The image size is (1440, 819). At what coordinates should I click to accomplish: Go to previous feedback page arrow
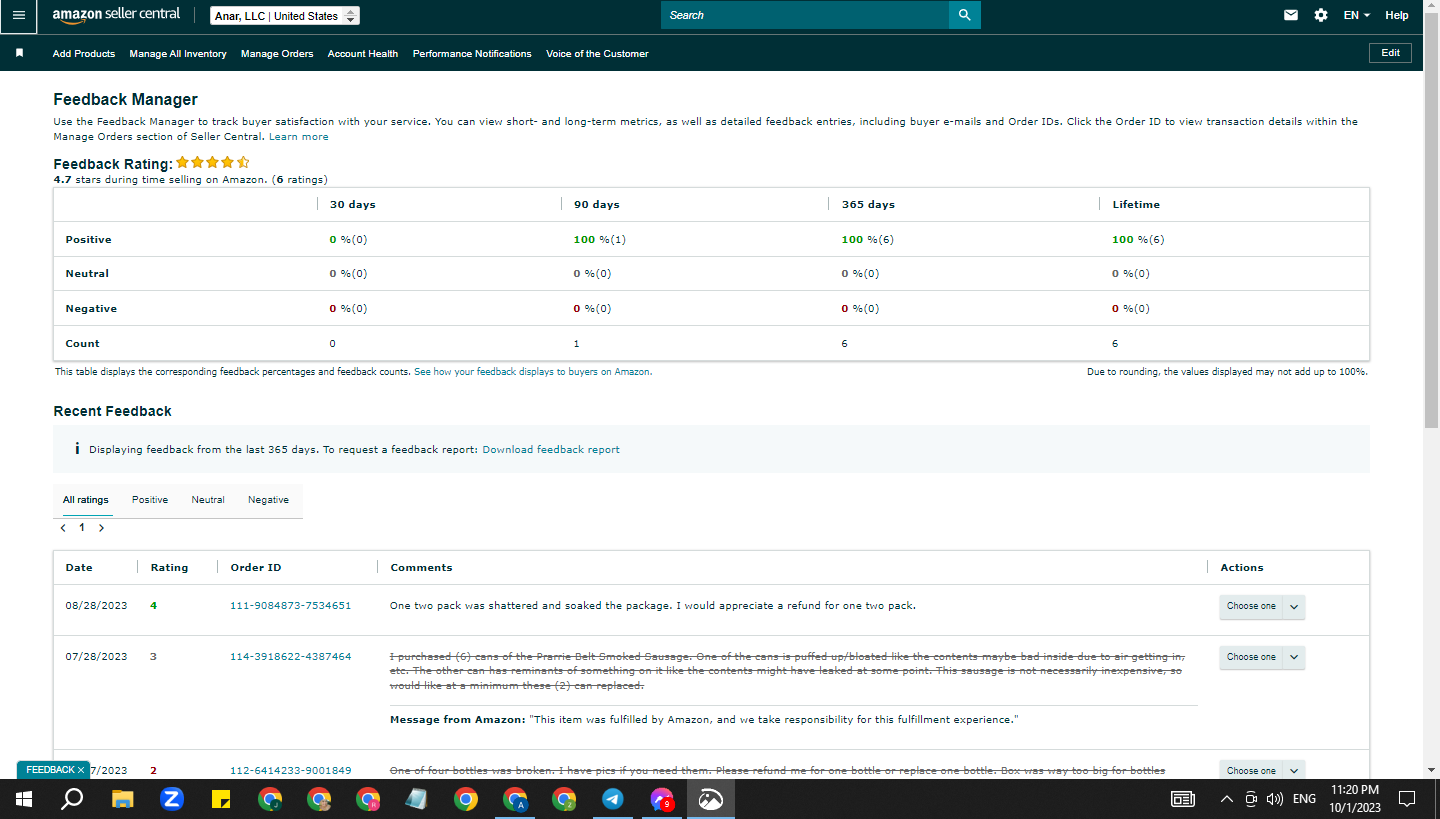(64, 528)
